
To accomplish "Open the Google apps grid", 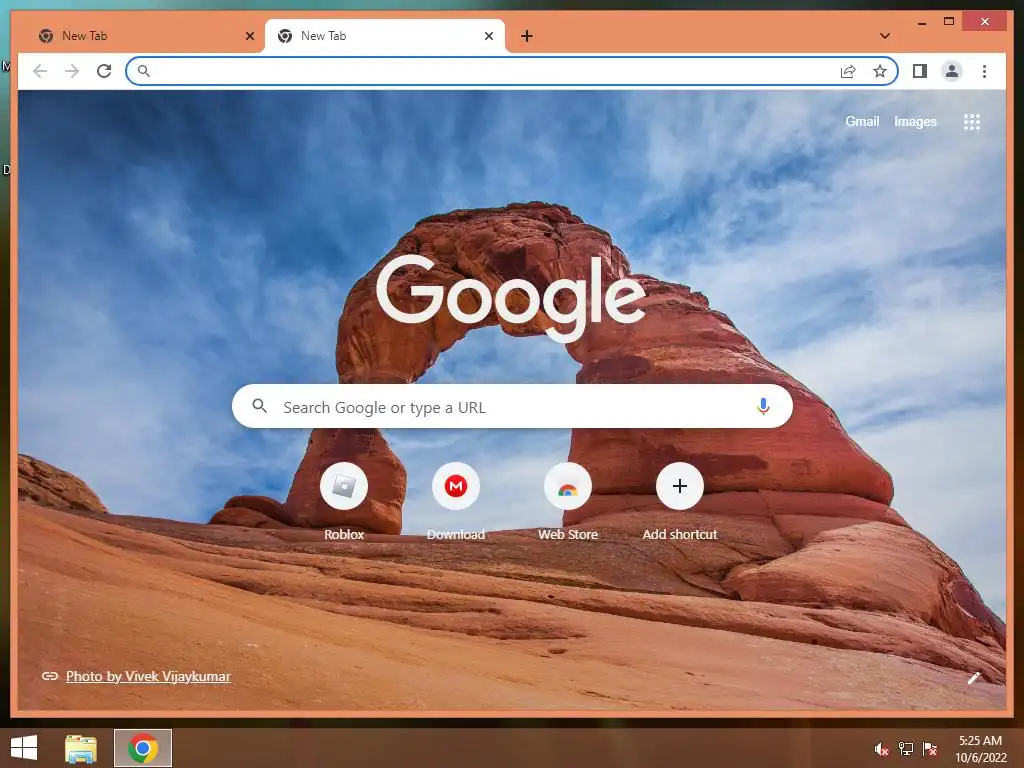I will point(972,121).
